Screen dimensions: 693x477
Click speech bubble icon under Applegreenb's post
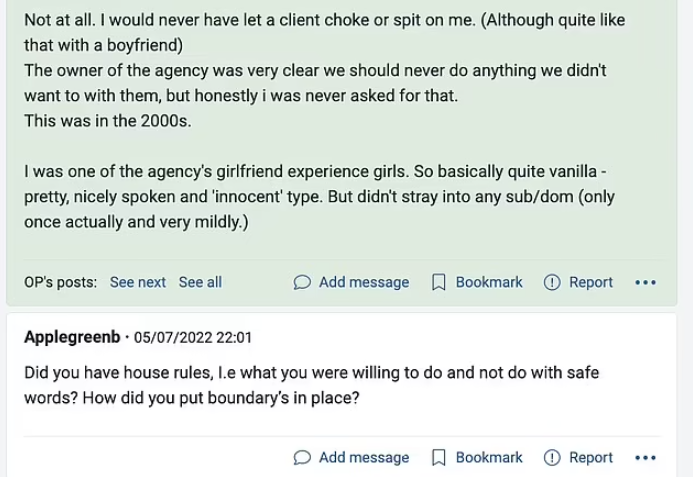click(302, 458)
